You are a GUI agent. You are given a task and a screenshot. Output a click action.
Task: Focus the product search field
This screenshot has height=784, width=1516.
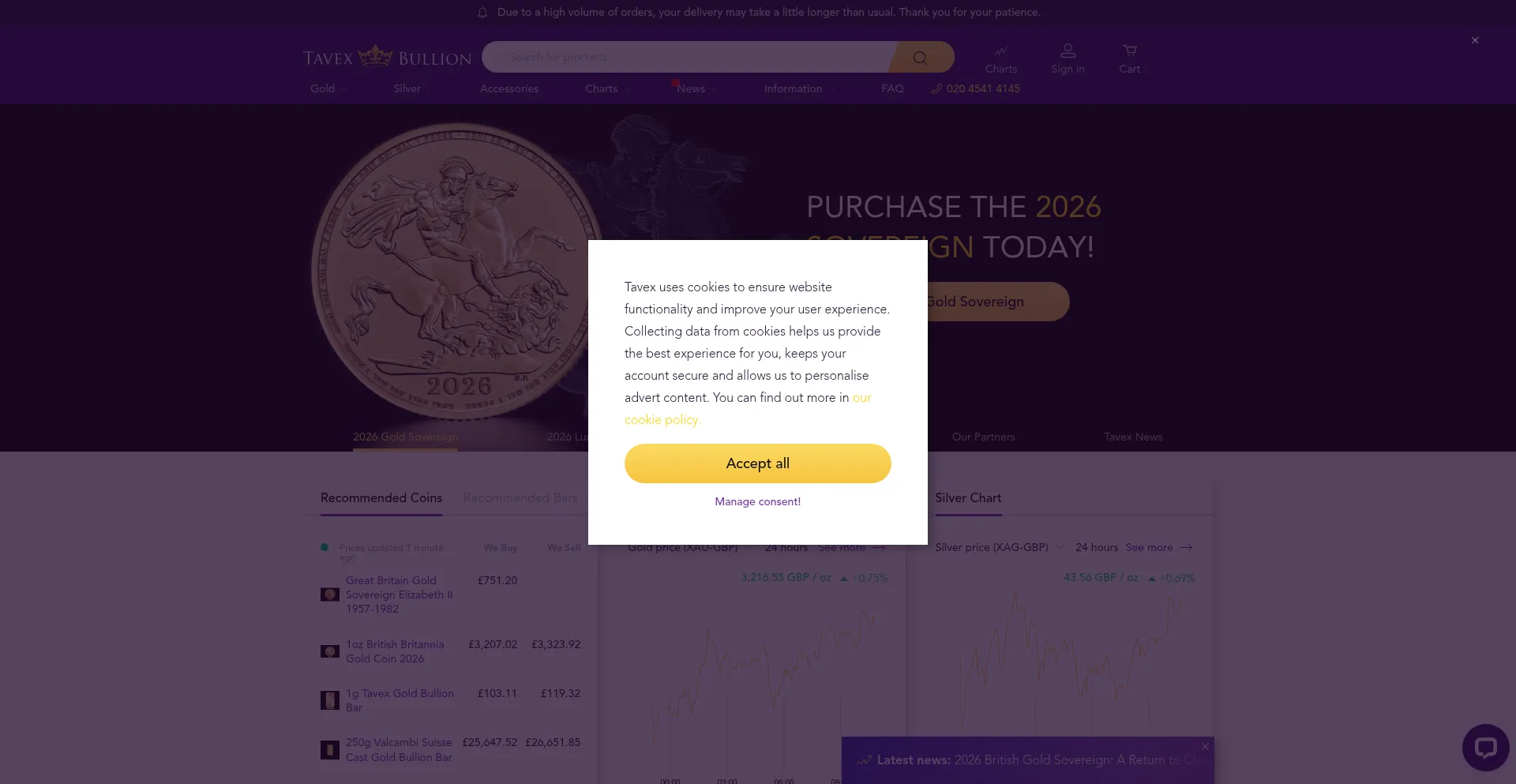click(687, 58)
